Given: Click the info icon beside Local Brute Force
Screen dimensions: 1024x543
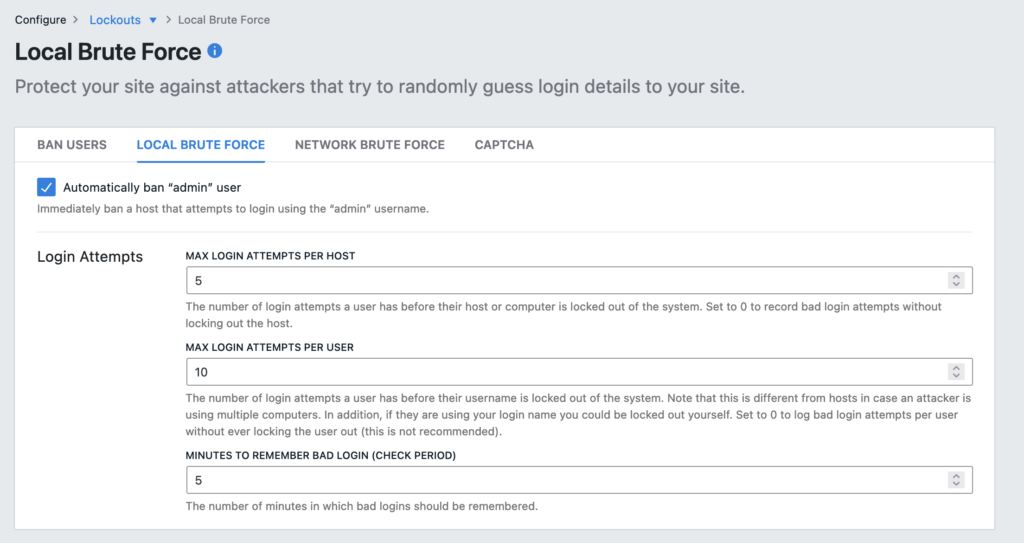Looking at the screenshot, I should tap(214, 51).
